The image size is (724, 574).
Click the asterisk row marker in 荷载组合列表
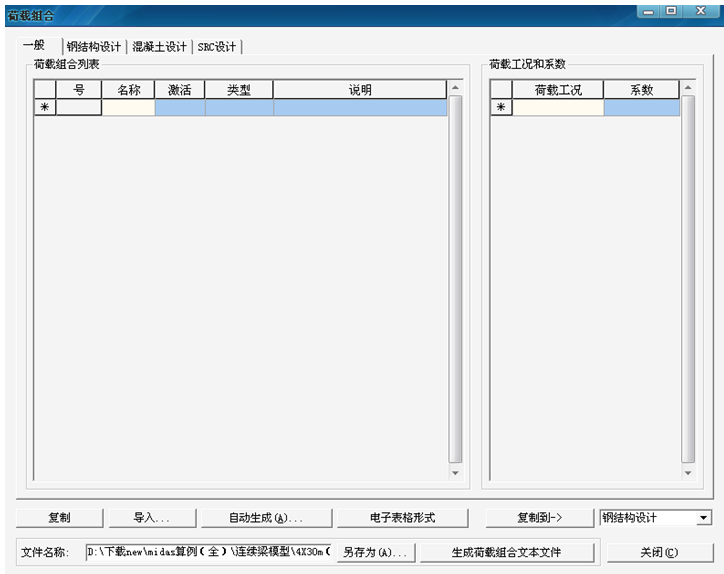click(x=45, y=107)
